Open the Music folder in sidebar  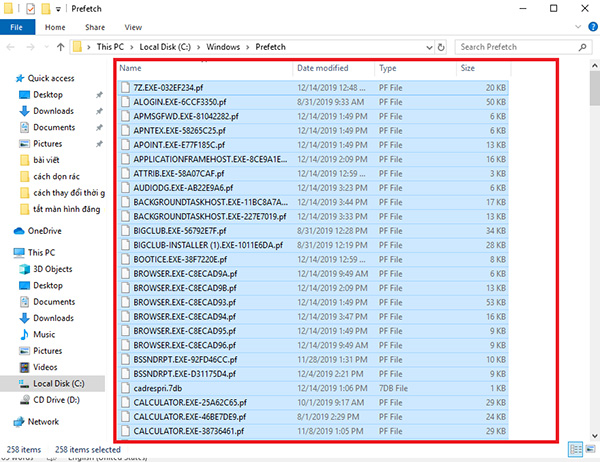(x=43, y=334)
